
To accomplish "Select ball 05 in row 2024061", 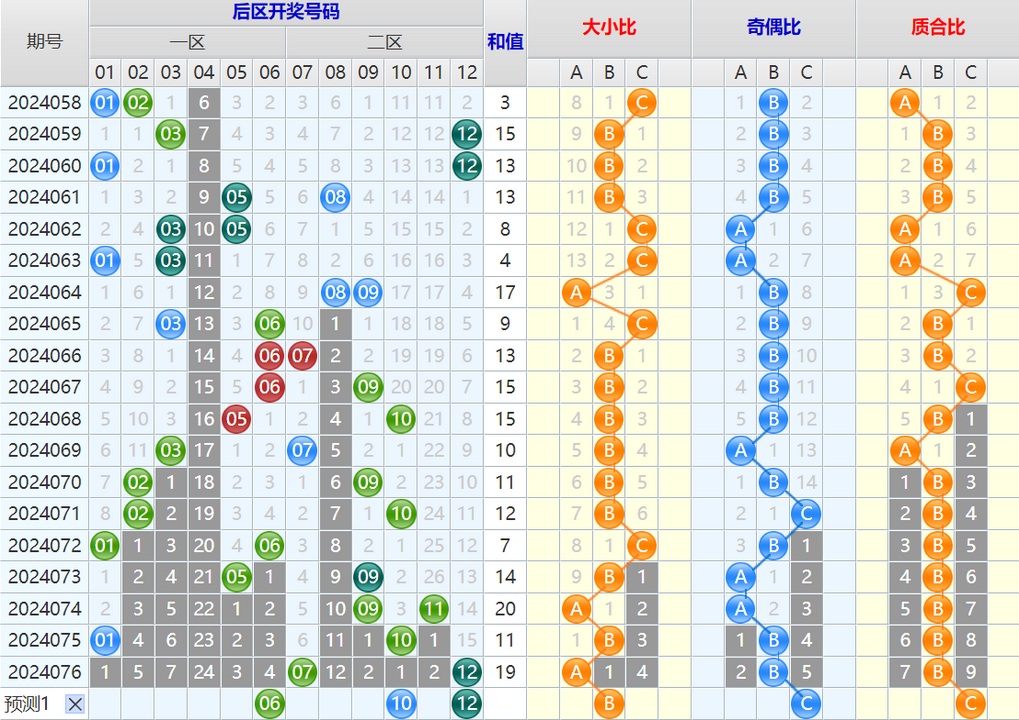I will (x=237, y=198).
